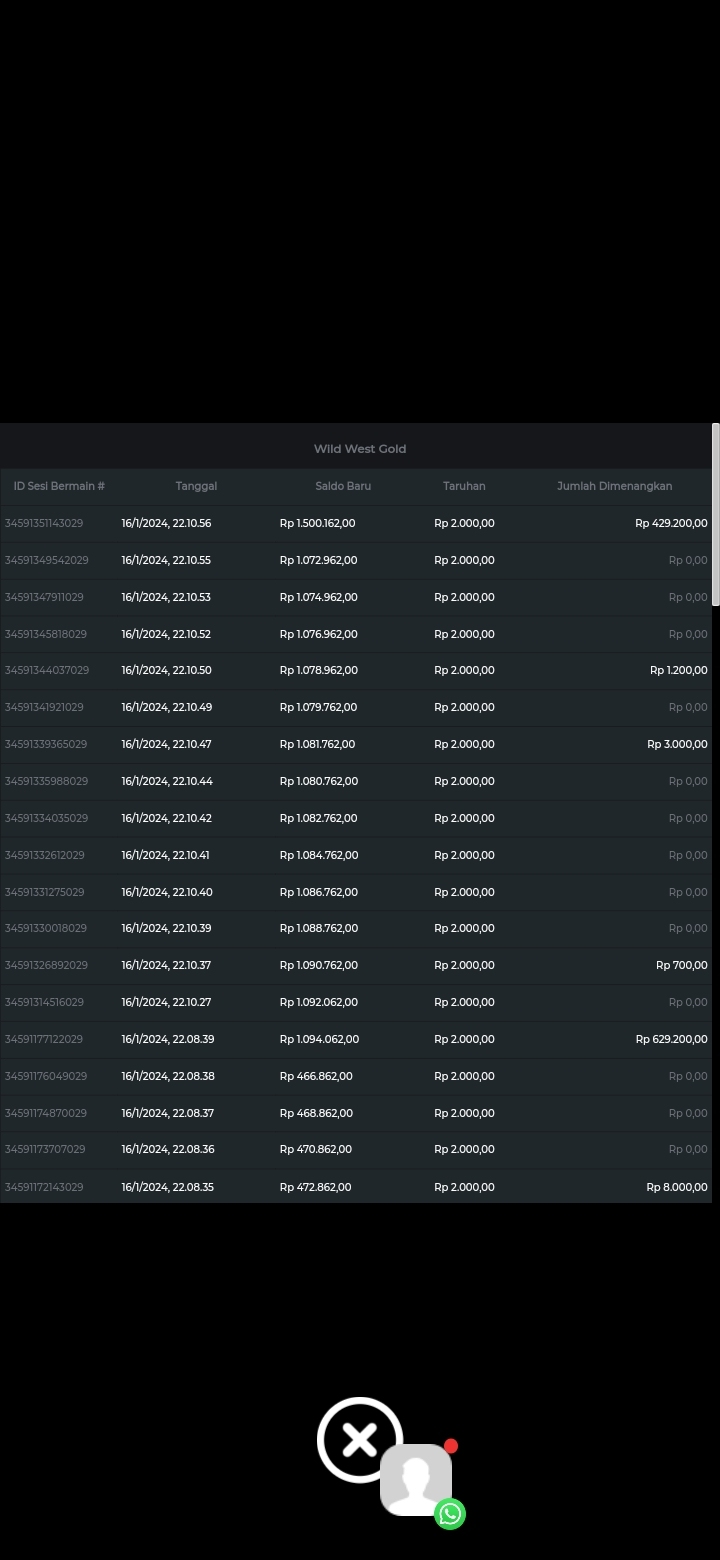Click session ID 34591344037029
The image size is (720, 1560).
tap(47, 670)
